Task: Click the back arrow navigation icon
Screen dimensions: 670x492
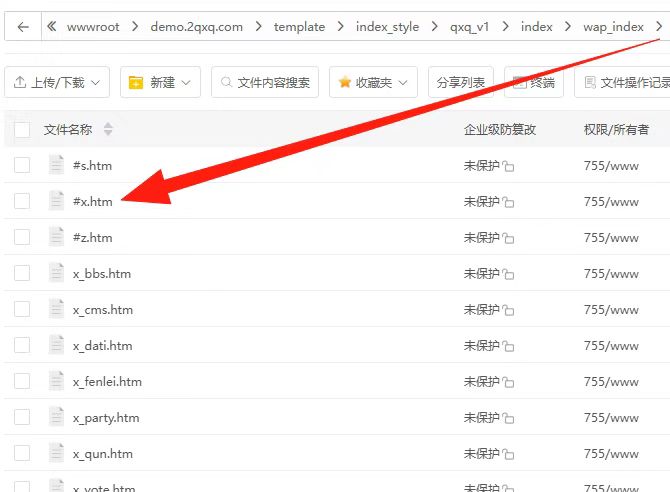Action: pyautogui.click(x=23, y=27)
